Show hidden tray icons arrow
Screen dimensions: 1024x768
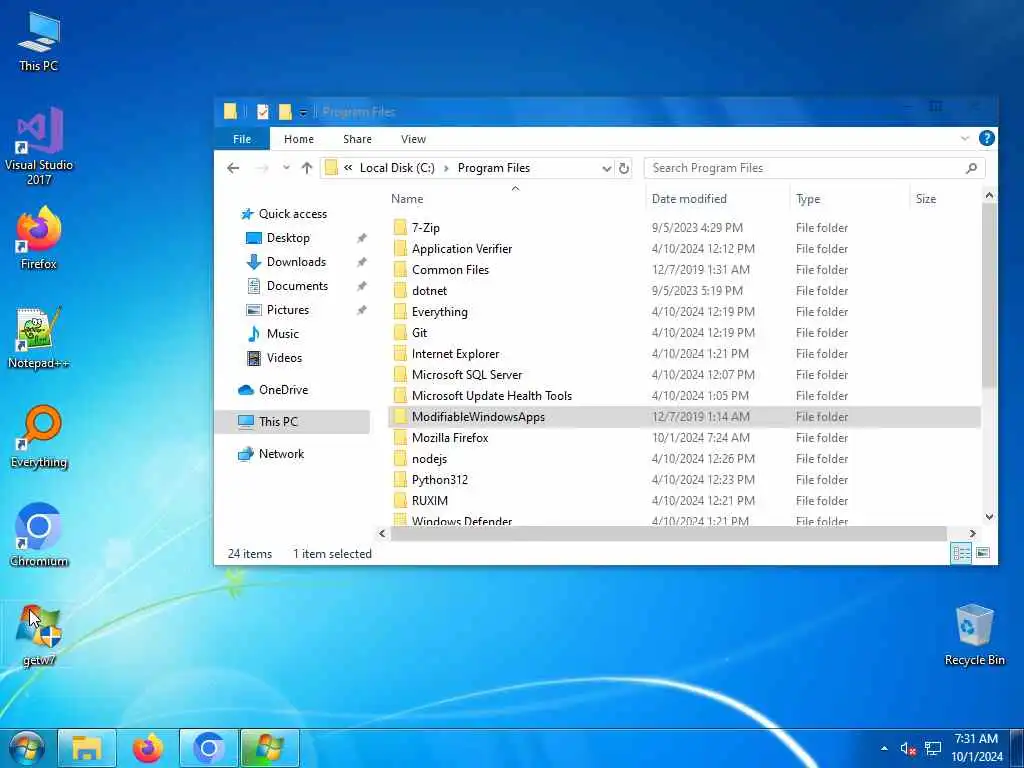pos(884,748)
